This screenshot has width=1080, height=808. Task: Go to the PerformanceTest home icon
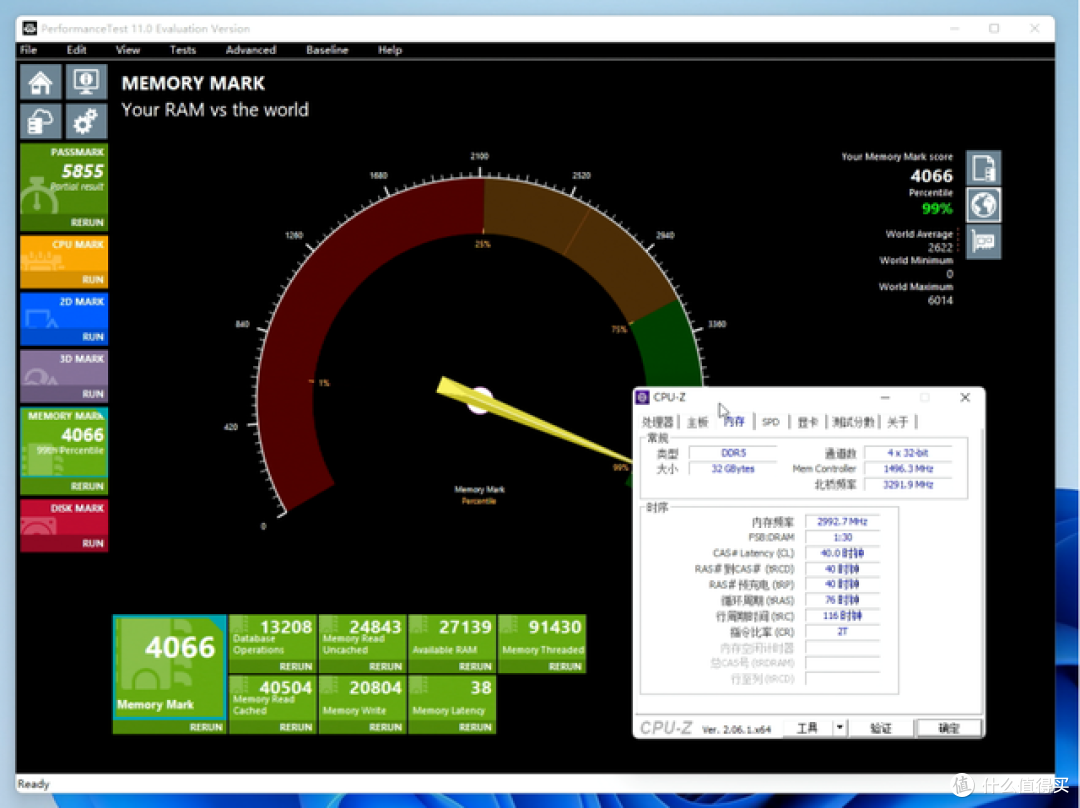tap(40, 83)
